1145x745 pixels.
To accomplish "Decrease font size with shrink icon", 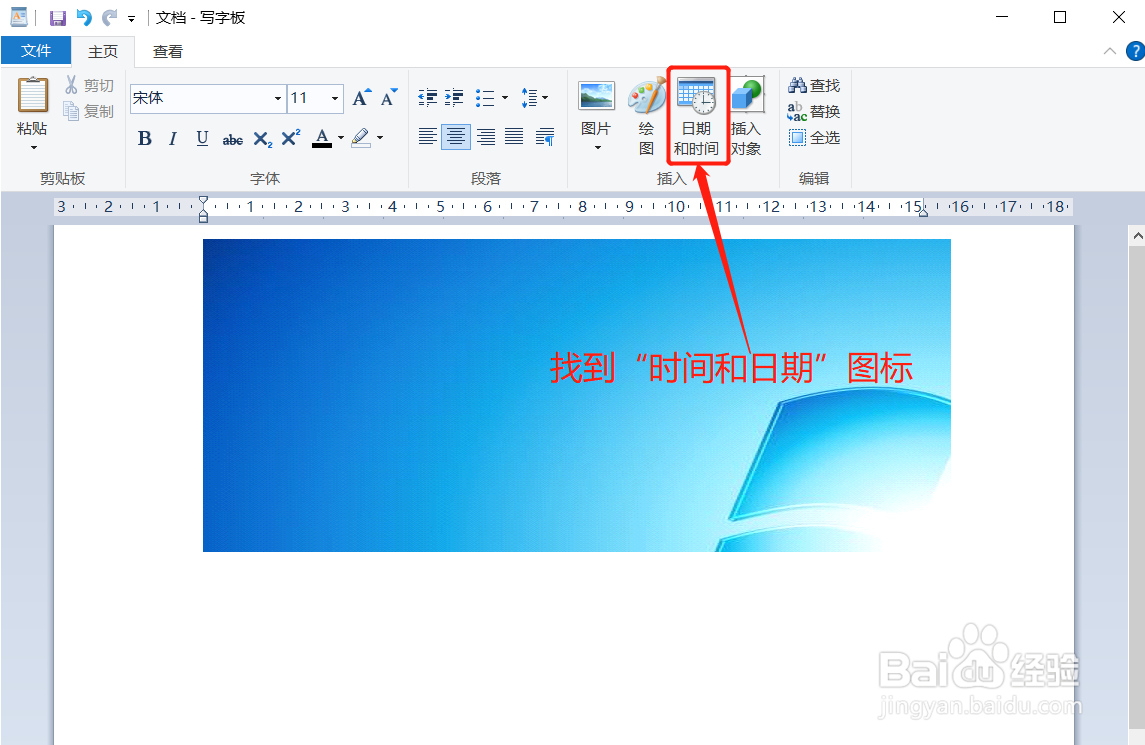I will pos(388,98).
